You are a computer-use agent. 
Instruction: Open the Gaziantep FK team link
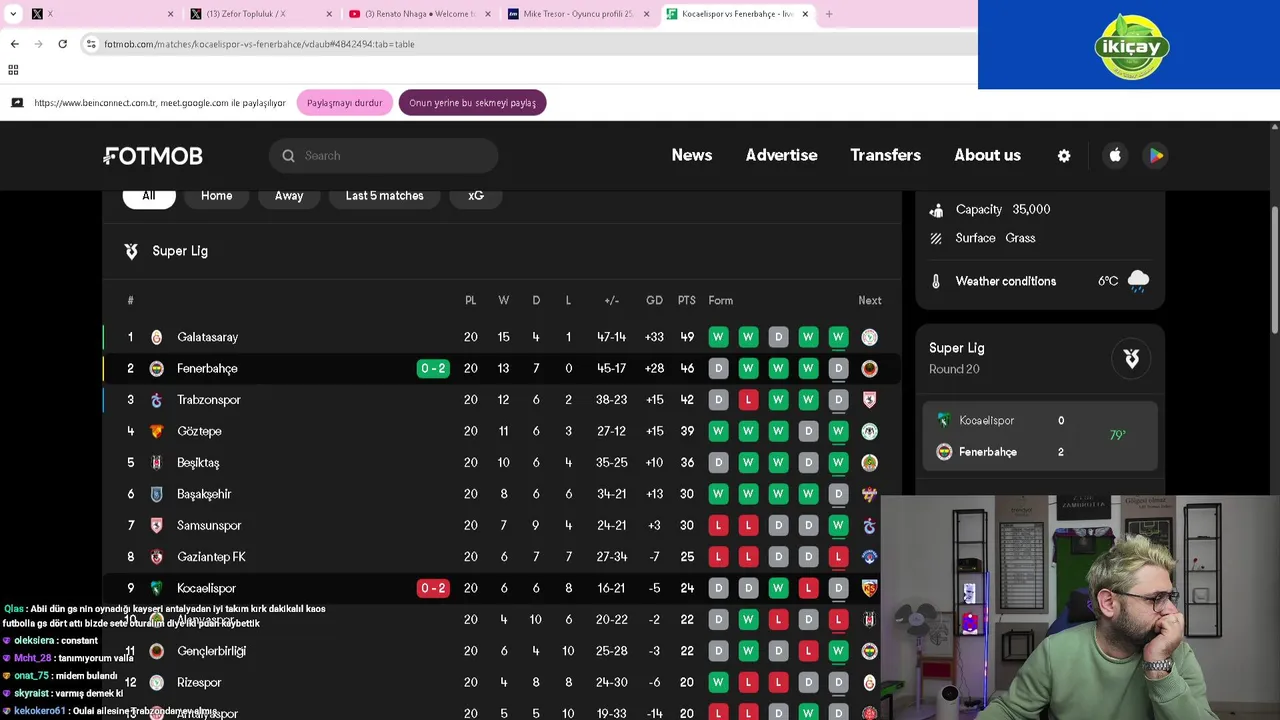pyautogui.click(x=211, y=557)
